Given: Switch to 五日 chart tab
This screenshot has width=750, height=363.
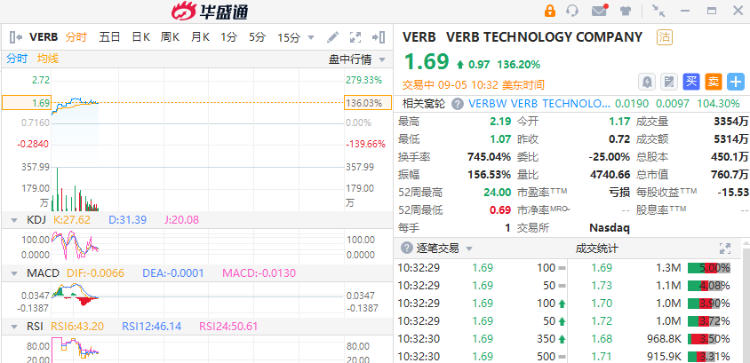Looking at the screenshot, I should 110,37.
